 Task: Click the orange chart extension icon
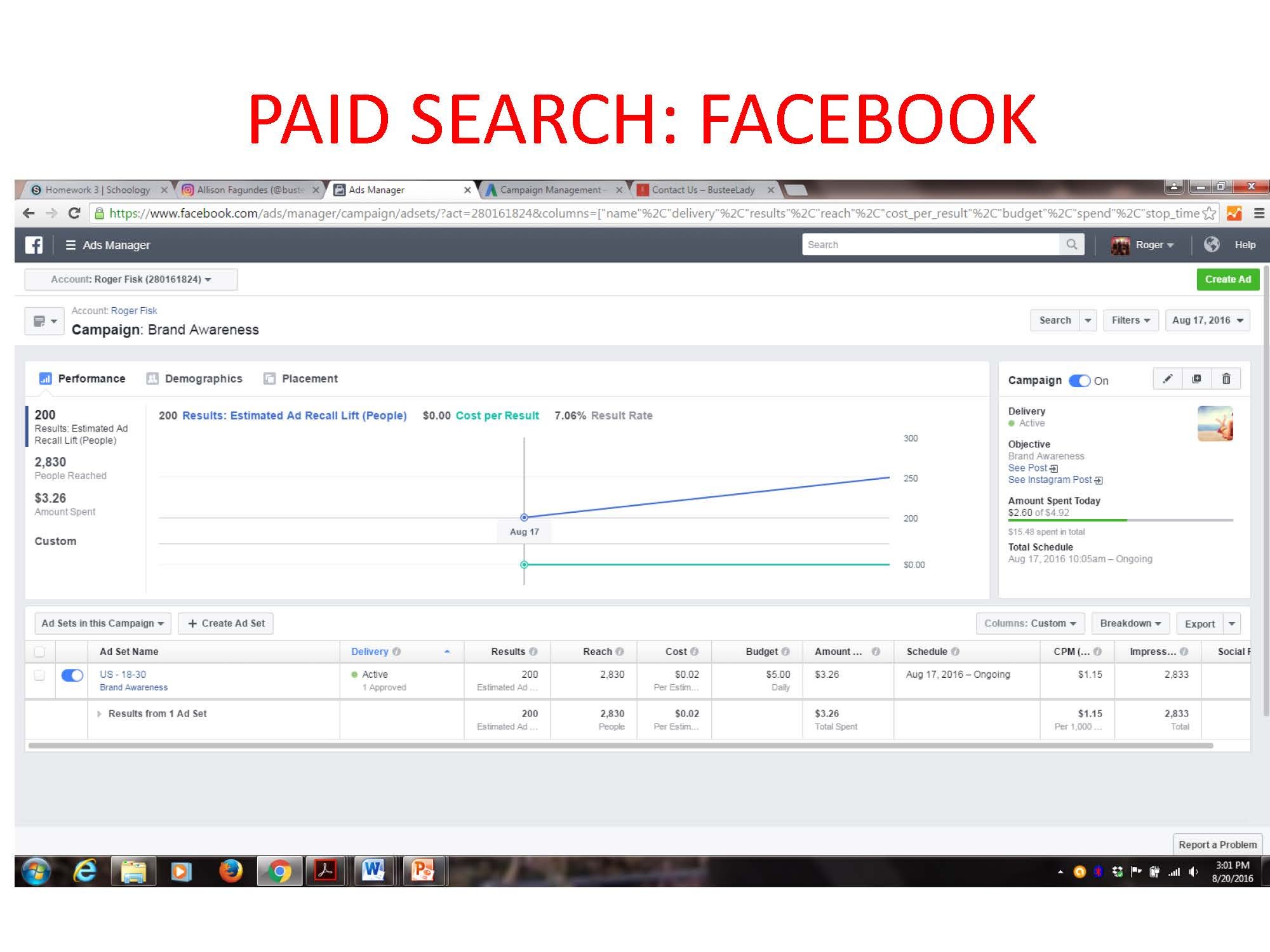click(x=1234, y=213)
